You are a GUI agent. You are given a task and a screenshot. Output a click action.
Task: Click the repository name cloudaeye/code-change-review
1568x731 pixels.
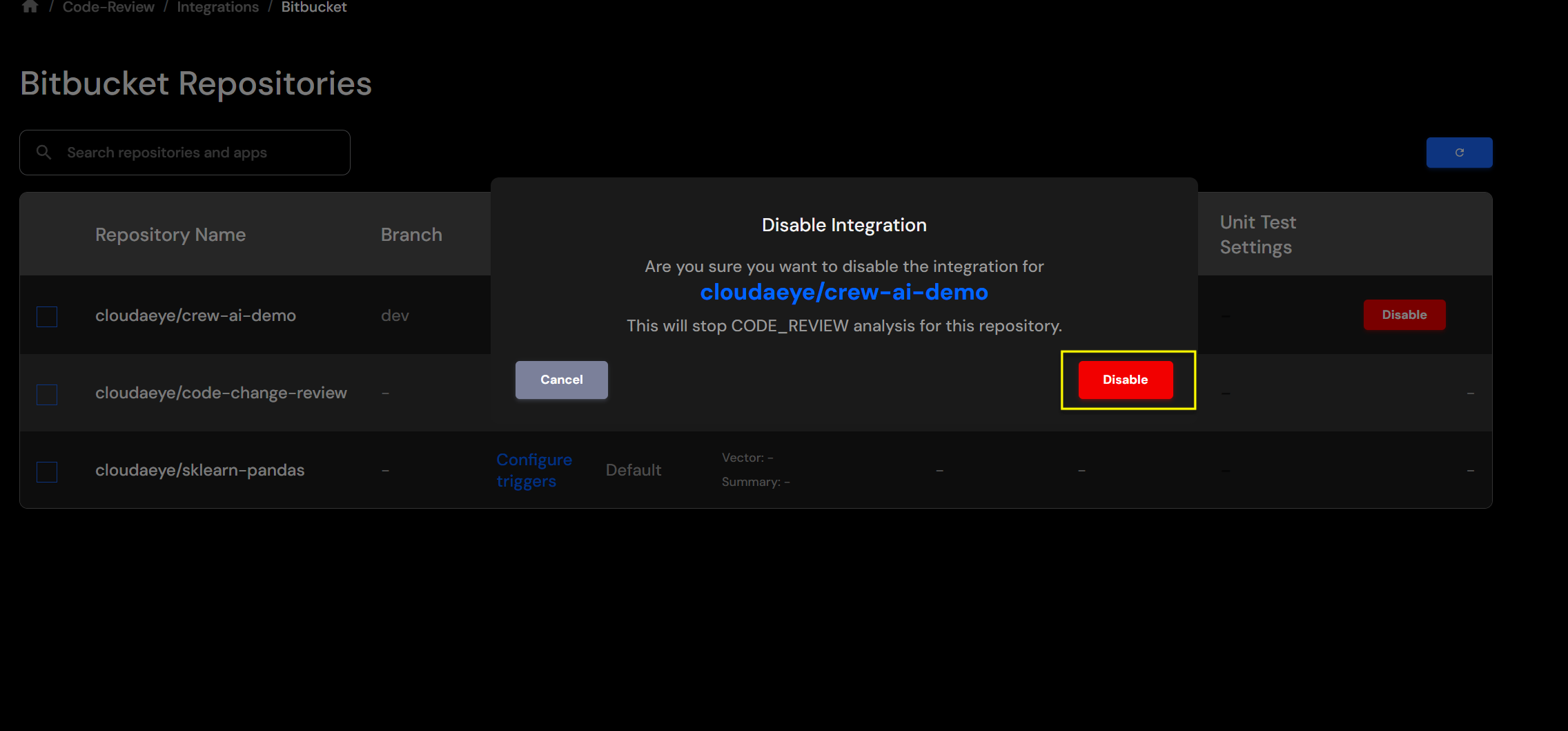pos(221,393)
